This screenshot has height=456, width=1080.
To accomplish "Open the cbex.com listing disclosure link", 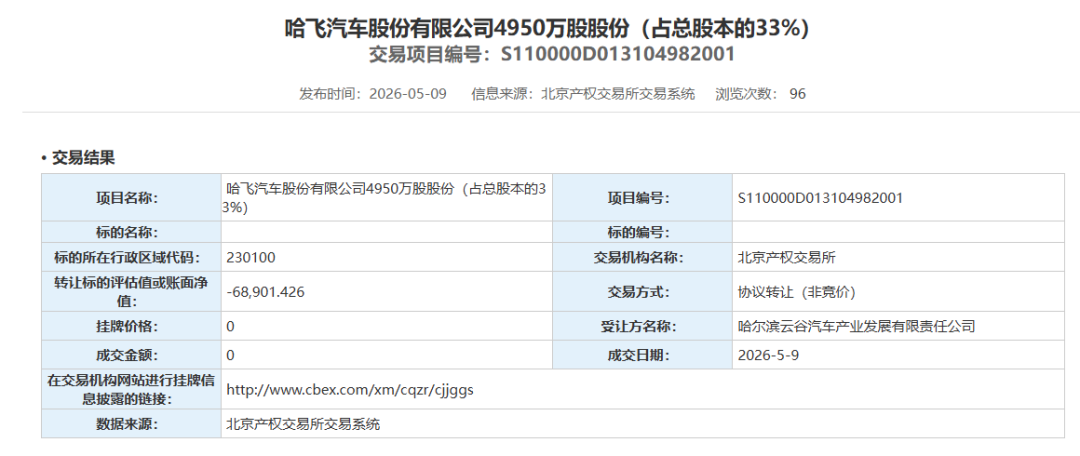I will [350, 390].
